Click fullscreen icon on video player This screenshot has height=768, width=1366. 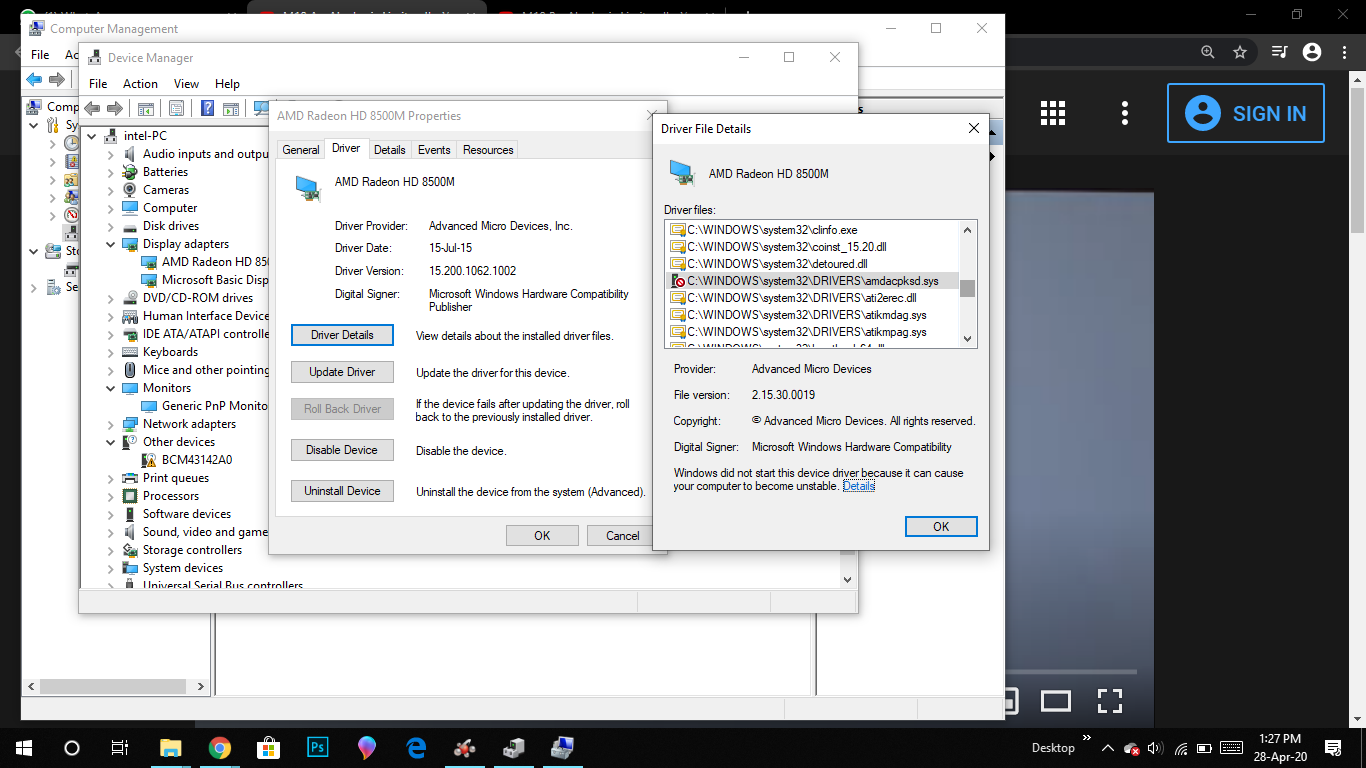click(x=1109, y=700)
